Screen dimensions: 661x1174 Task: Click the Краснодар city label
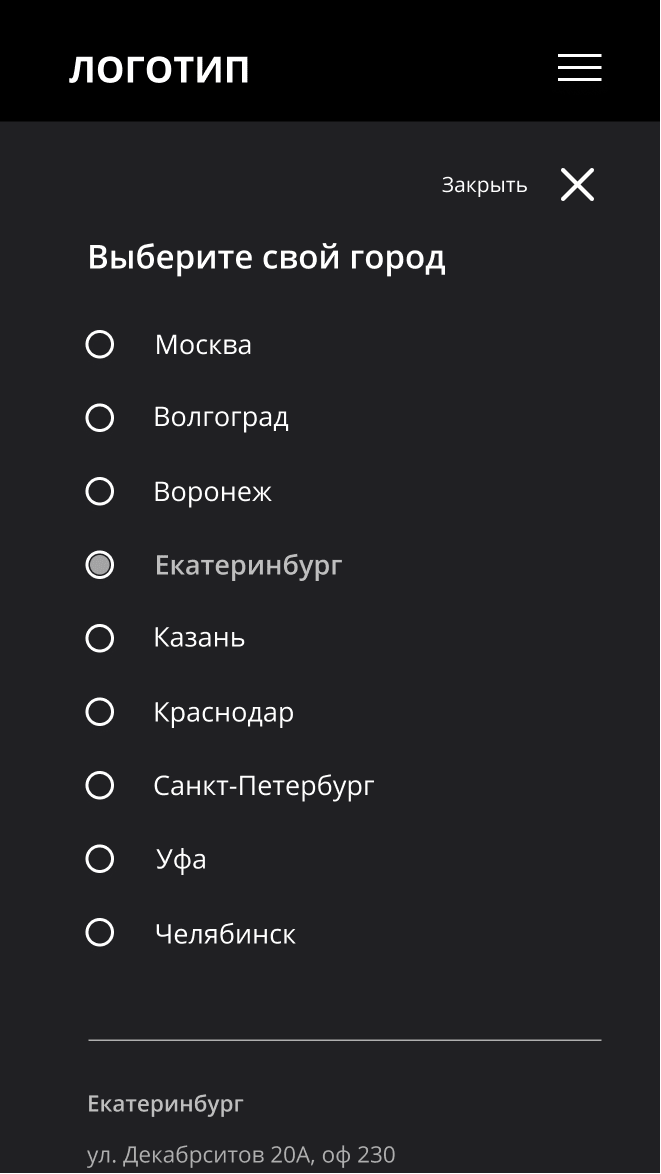point(223,712)
